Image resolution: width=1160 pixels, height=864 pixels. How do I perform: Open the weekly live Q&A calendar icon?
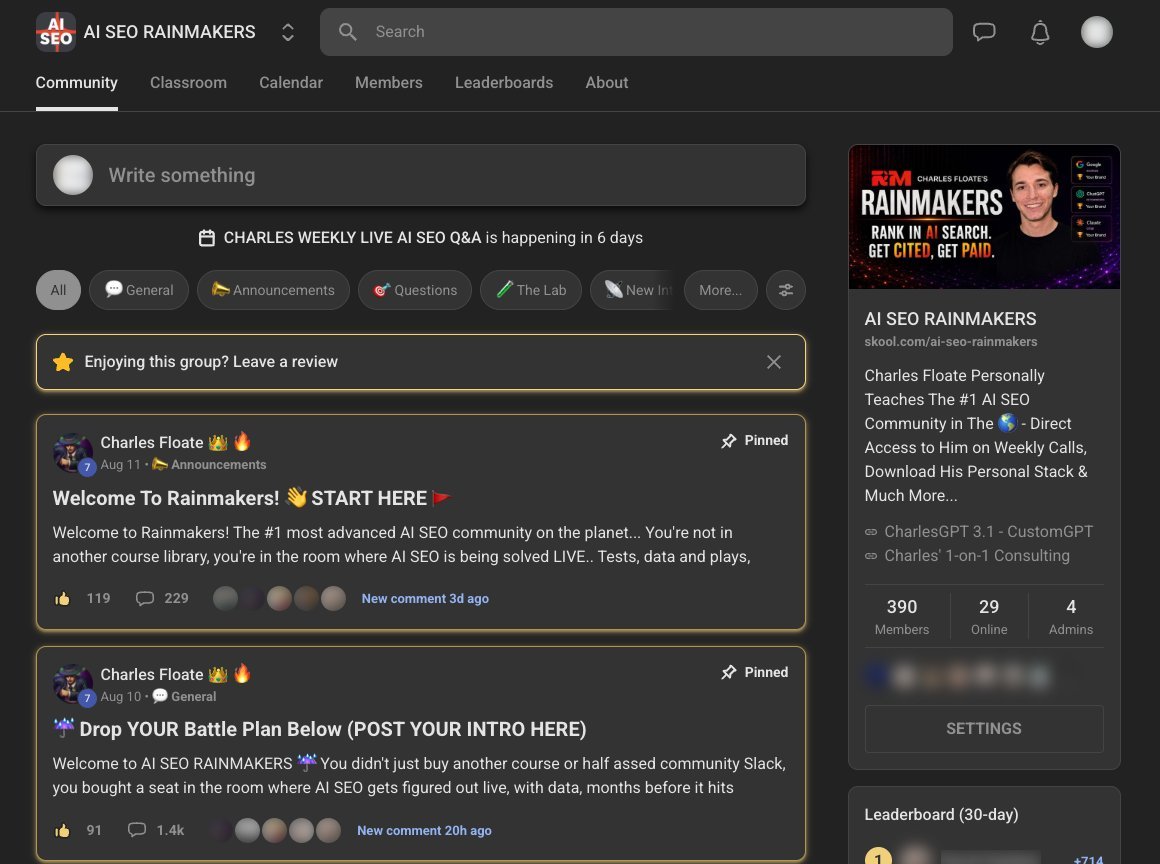coord(207,238)
